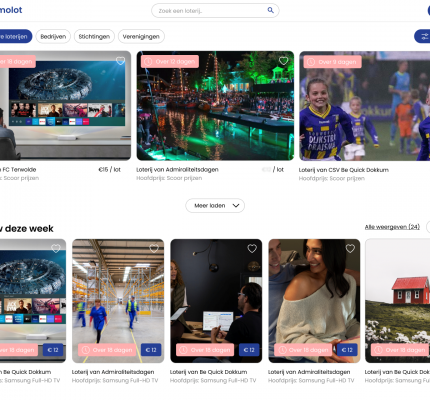430x400 pixels.
Task: Toggle heart on the warehouse photo card
Action: (x=154, y=249)
